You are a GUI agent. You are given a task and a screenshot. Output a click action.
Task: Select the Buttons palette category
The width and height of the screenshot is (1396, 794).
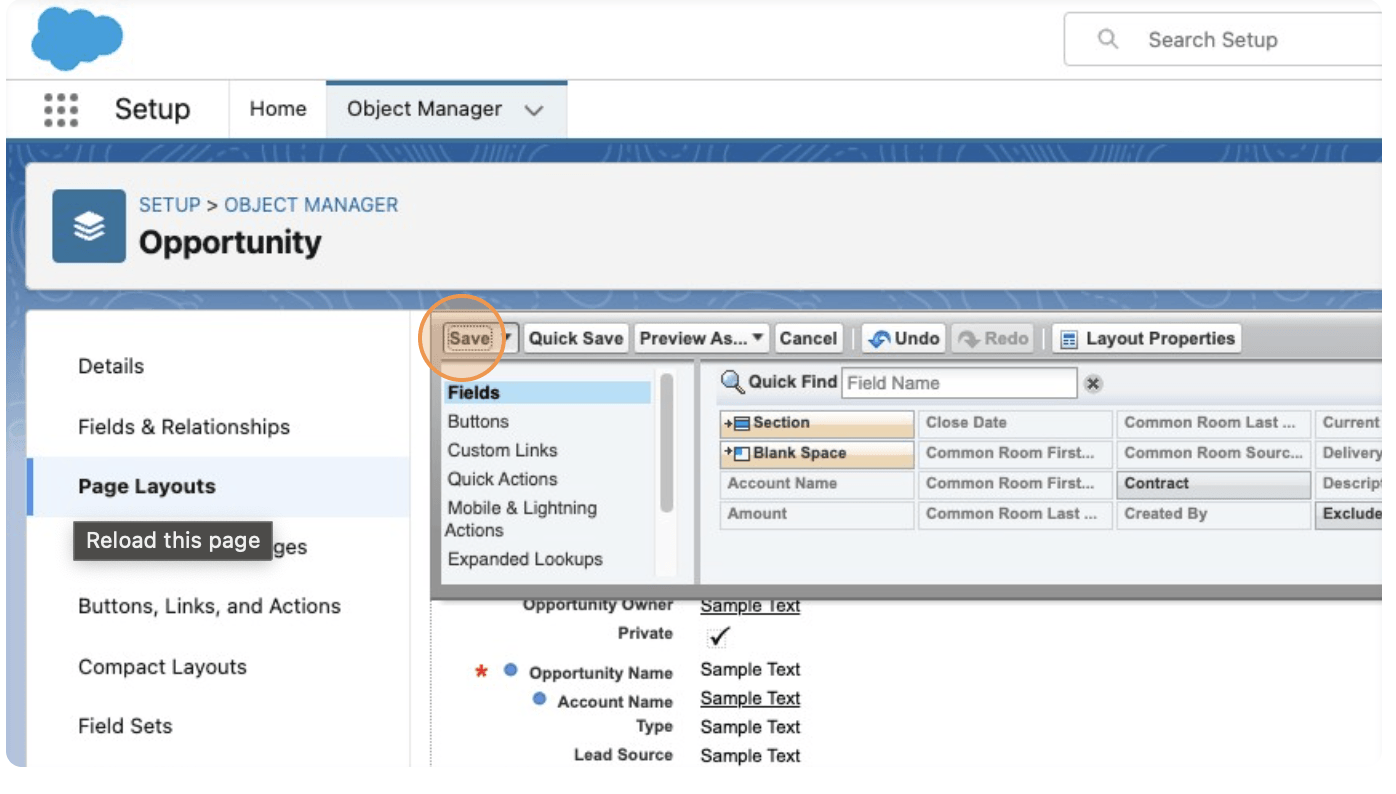pos(478,422)
